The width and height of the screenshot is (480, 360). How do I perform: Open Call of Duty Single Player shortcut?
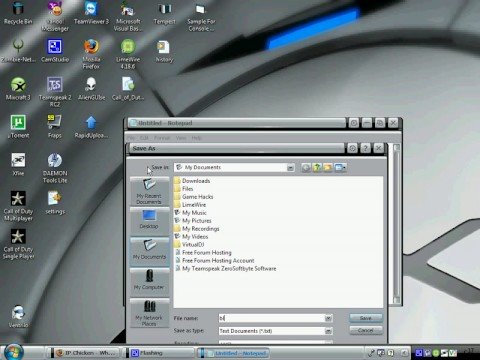pyautogui.click(x=18, y=244)
